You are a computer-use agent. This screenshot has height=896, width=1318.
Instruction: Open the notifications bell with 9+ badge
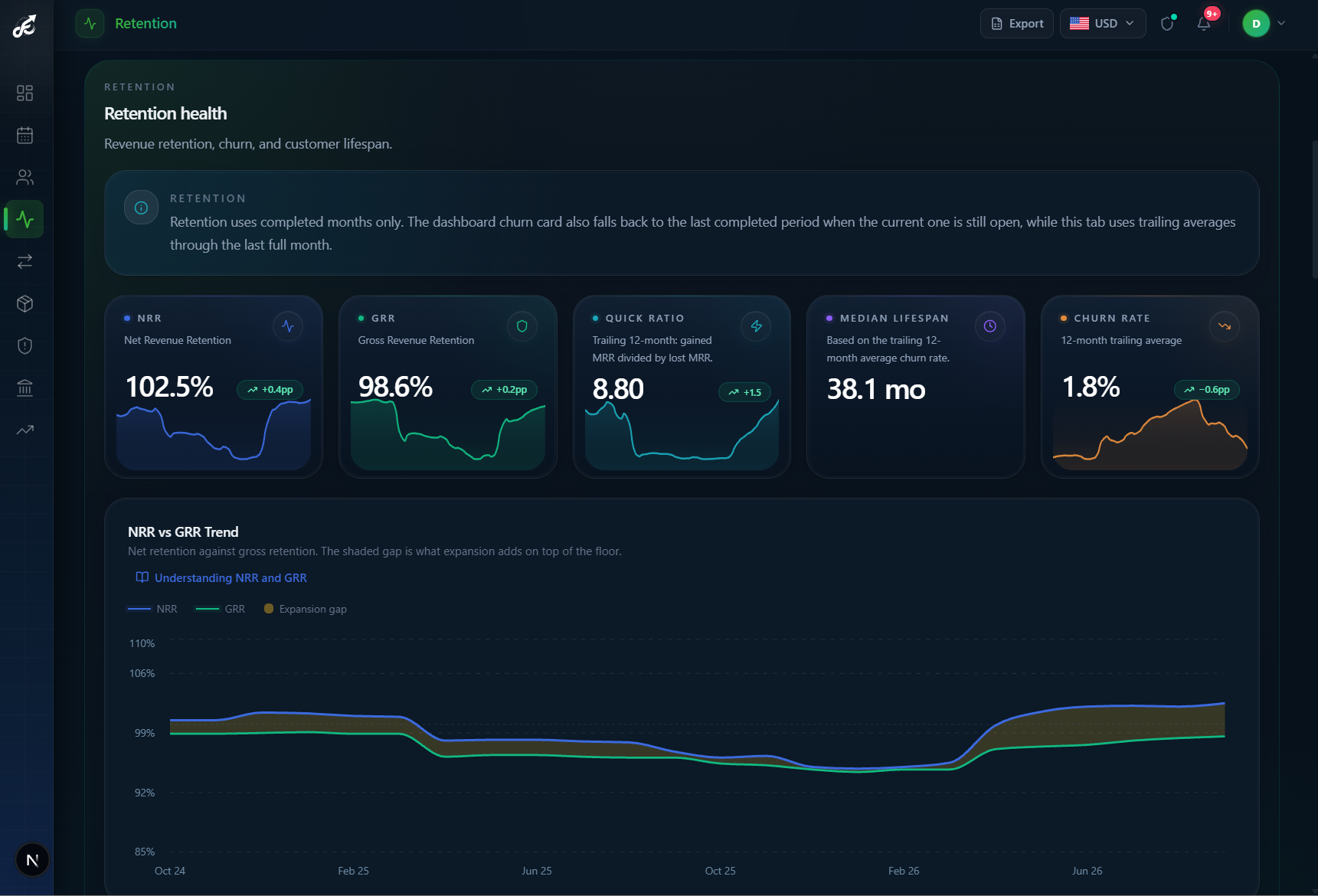(1204, 24)
